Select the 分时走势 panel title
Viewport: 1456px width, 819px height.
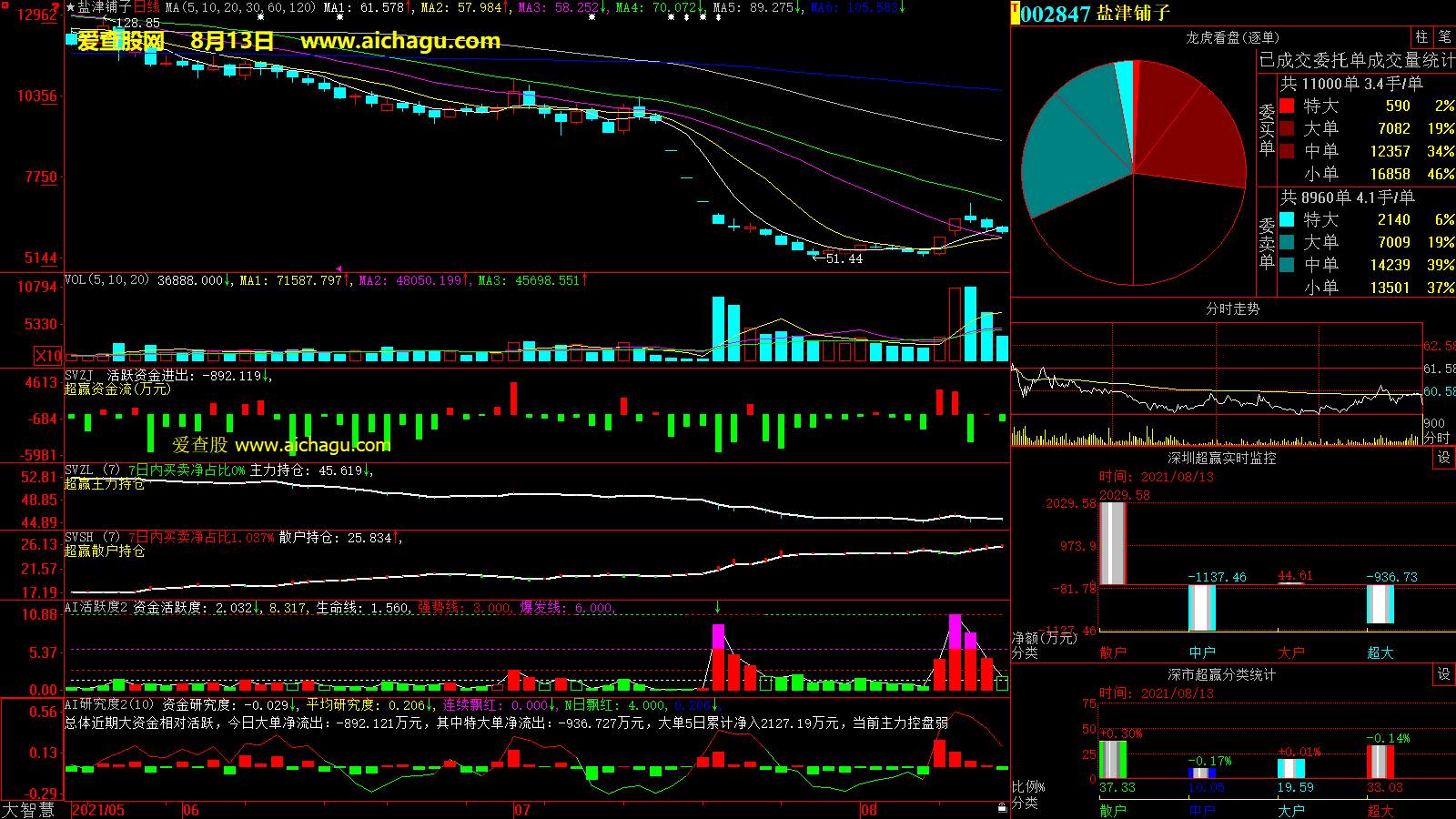[x=1232, y=309]
